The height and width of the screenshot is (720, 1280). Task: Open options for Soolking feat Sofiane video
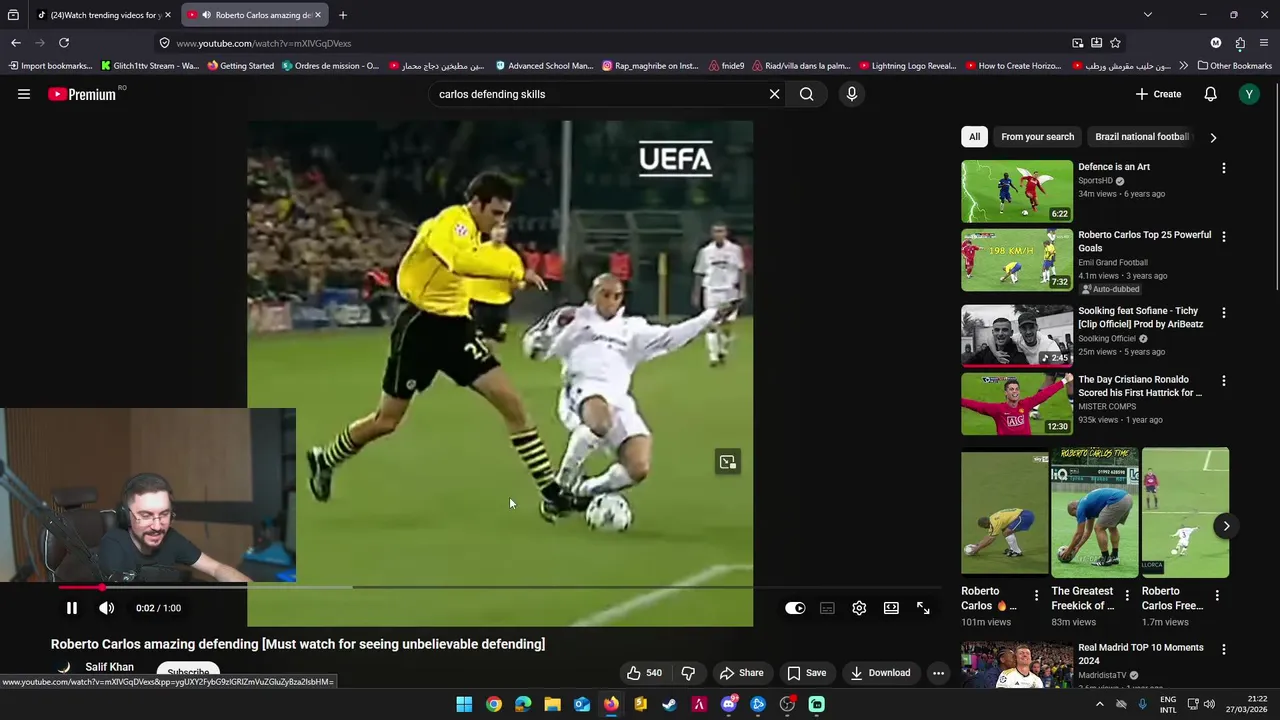click(x=1223, y=313)
